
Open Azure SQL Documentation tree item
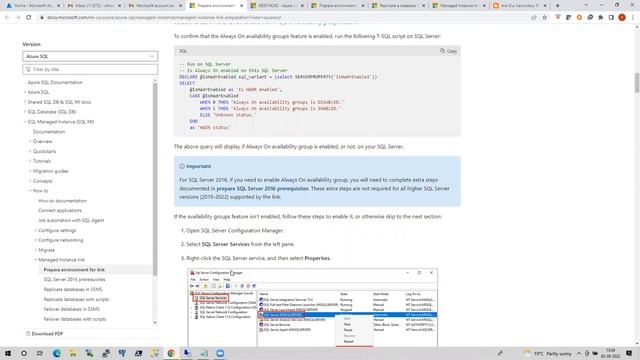[55, 82]
